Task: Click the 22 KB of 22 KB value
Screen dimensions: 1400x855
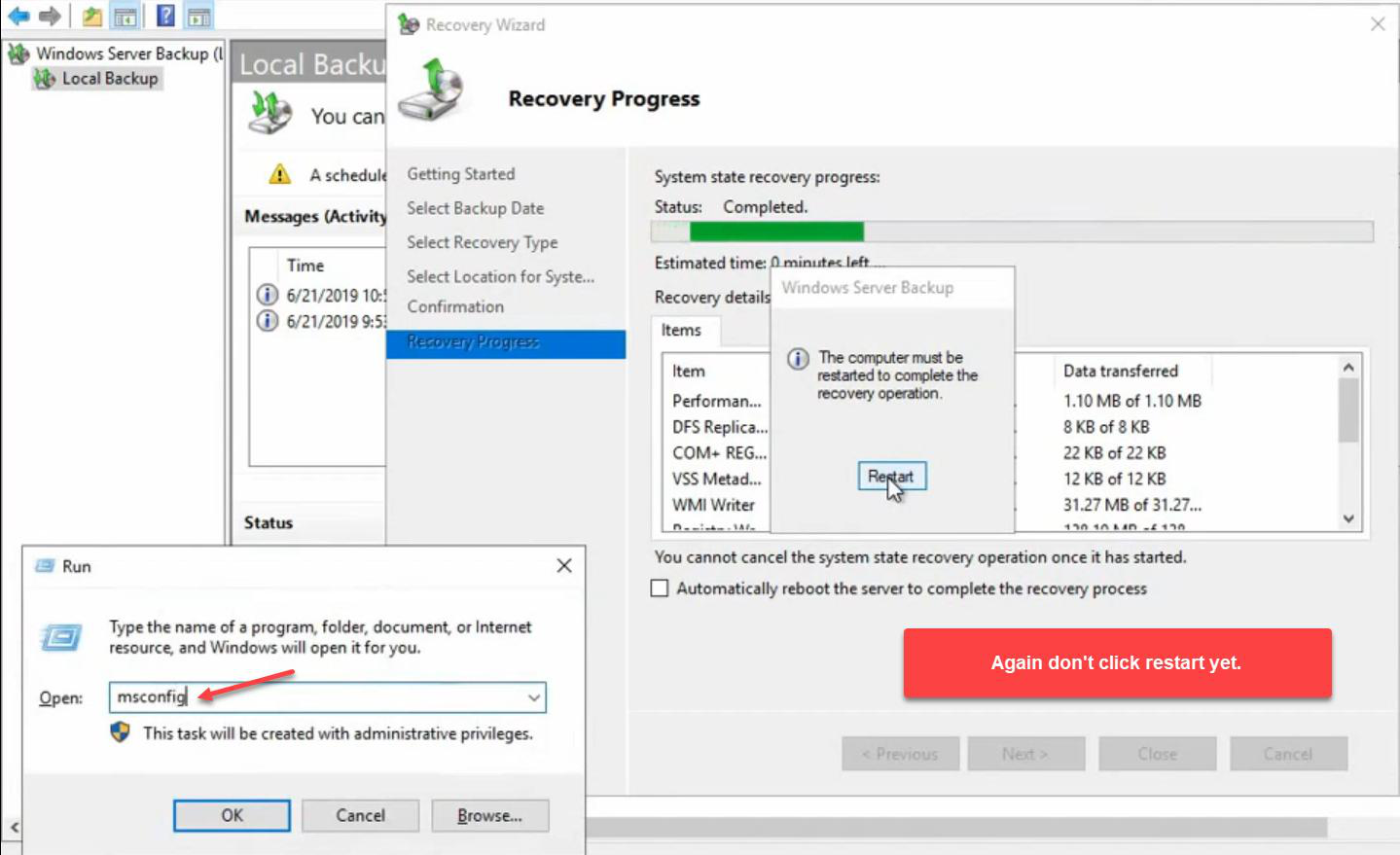Action: point(1114,453)
